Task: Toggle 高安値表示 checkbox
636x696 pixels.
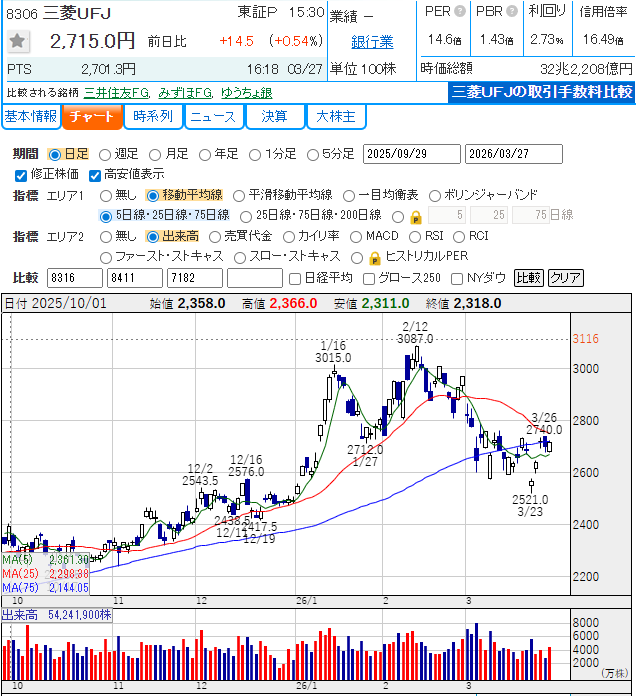Action: pyautogui.click(x=95, y=176)
